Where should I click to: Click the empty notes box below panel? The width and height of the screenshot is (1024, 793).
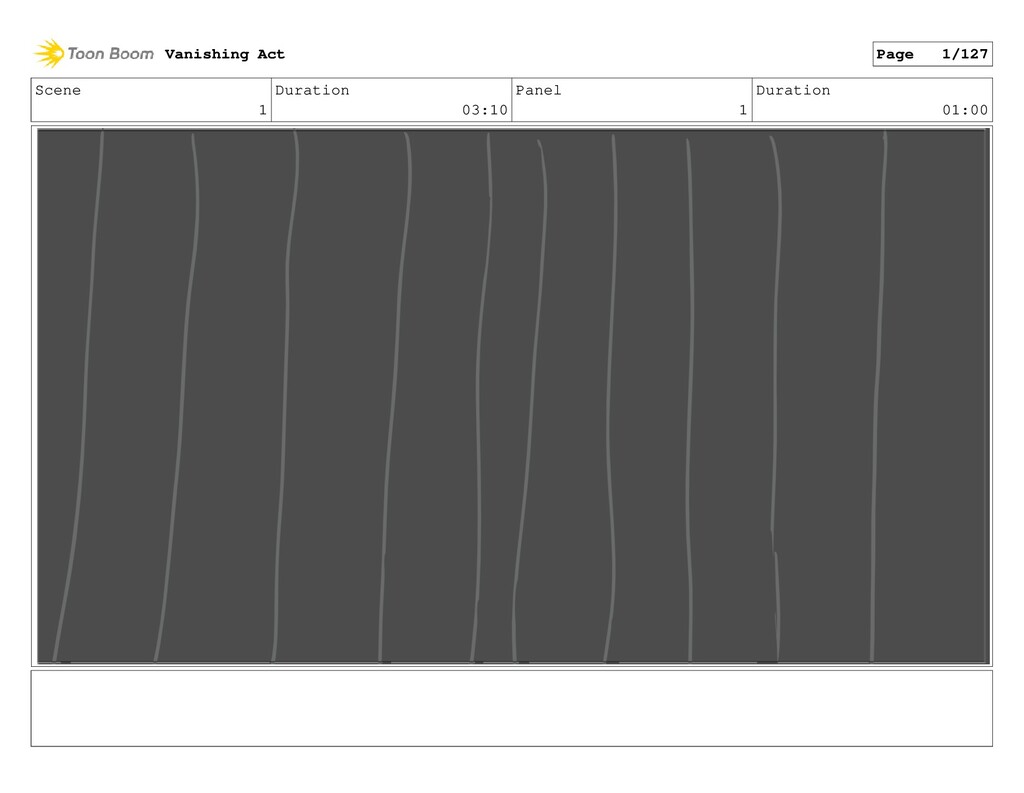[x=511, y=708]
